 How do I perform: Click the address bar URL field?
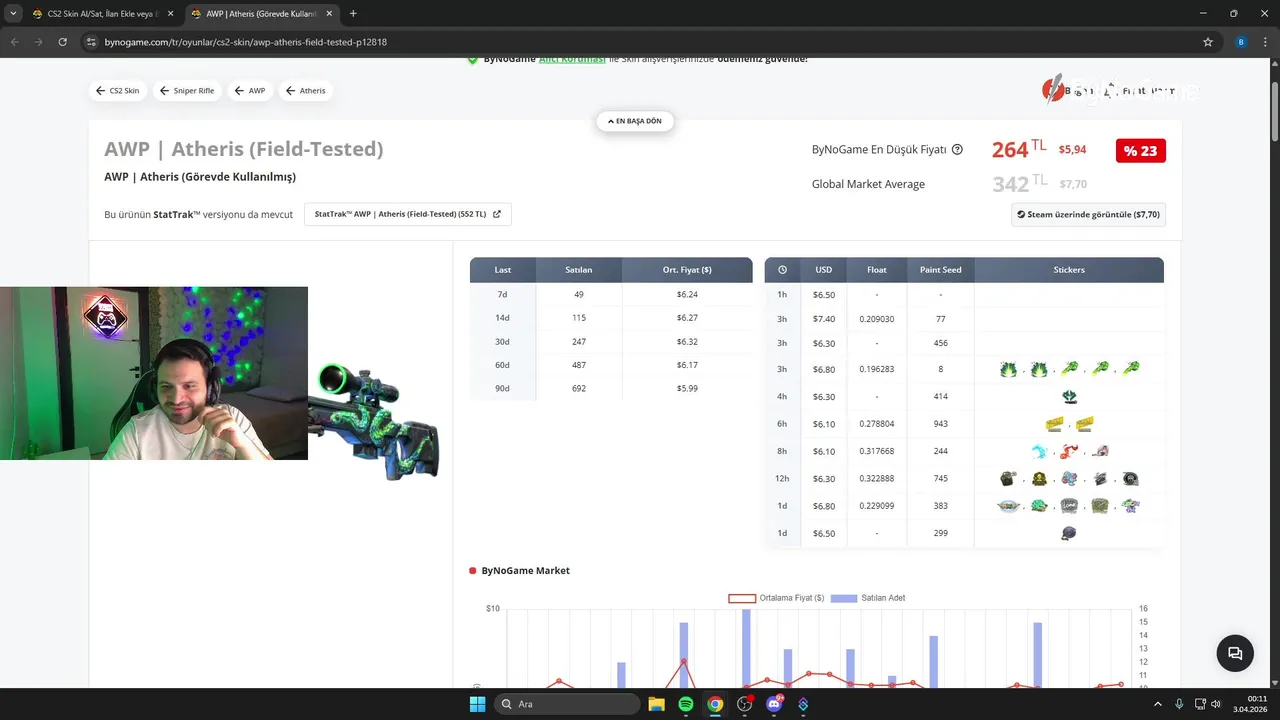pos(640,42)
